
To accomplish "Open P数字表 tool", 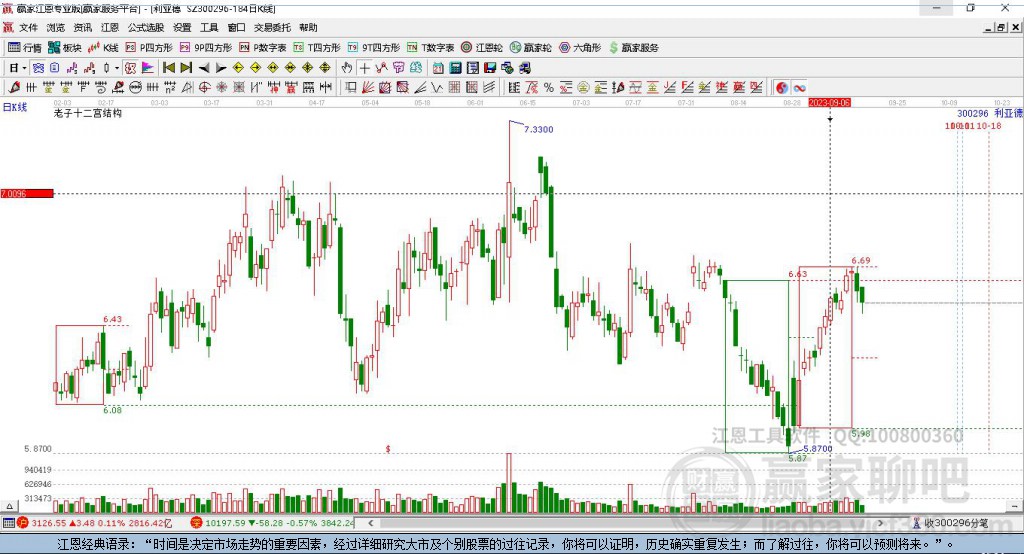I will (x=263, y=48).
